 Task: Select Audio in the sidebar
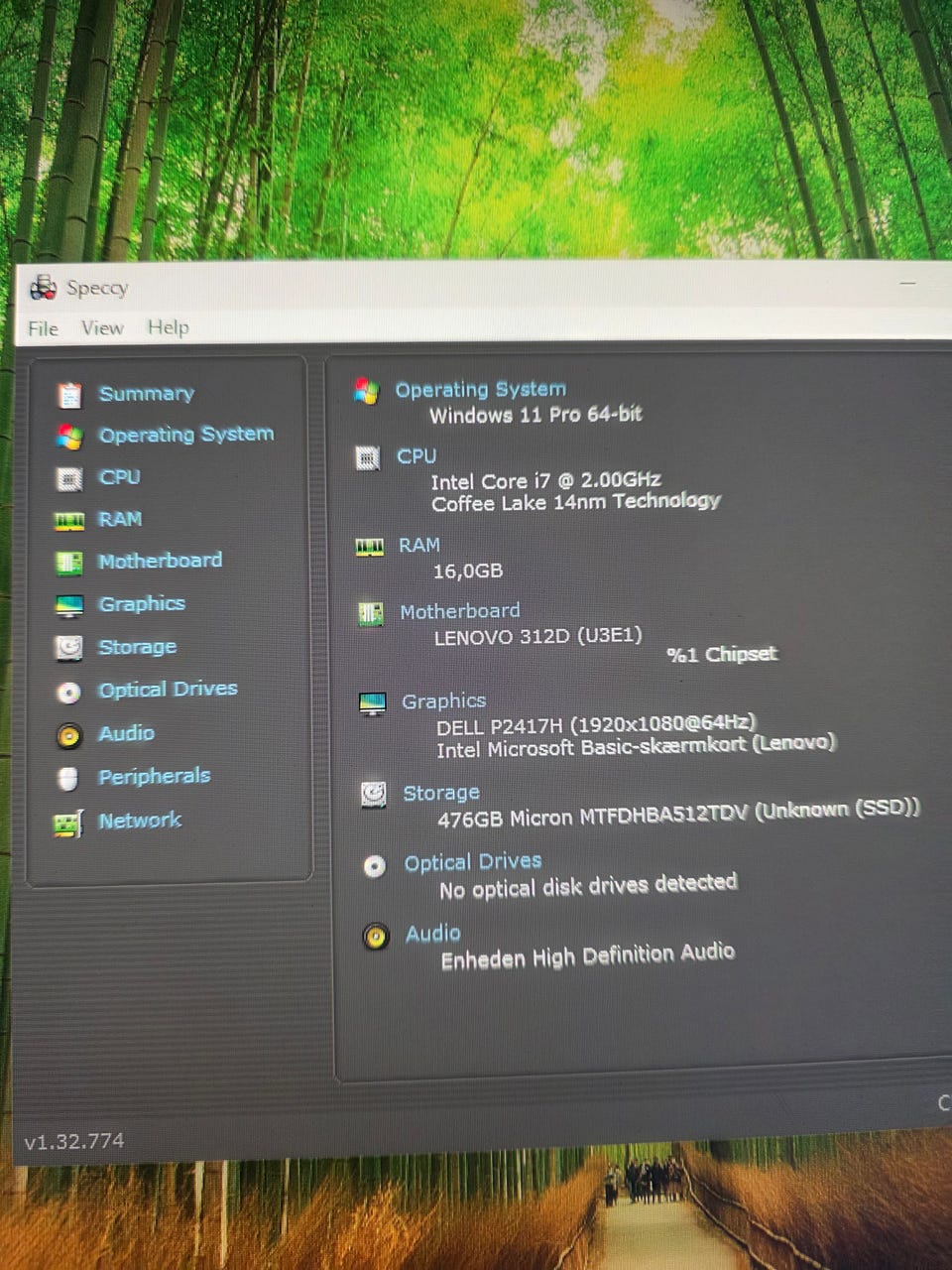click(x=126, y=733)
